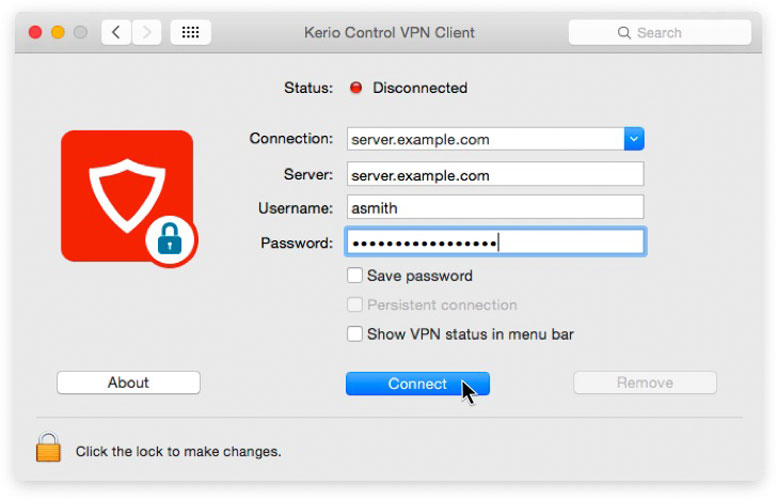Click the Username field containing asmith
777x500 pixels.
coord(494,208)
